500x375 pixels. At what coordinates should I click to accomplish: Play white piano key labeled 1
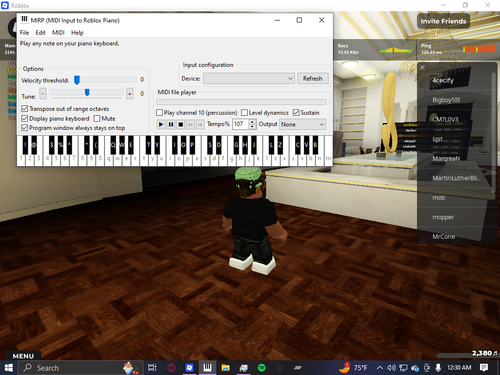coord(21,159)
